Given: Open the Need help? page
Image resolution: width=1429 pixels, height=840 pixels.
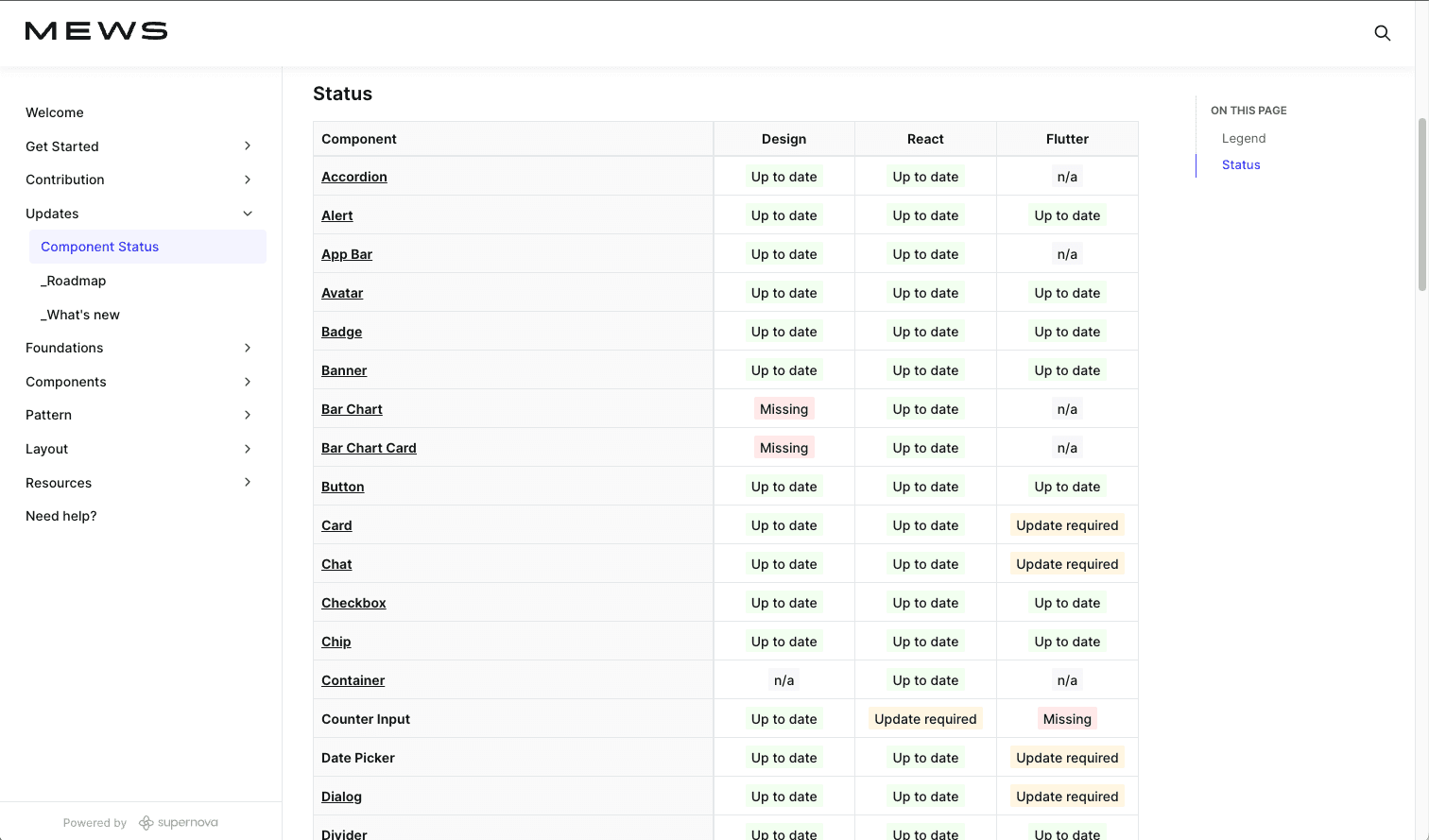Looking at the screenshot, I should click(61, 516).
